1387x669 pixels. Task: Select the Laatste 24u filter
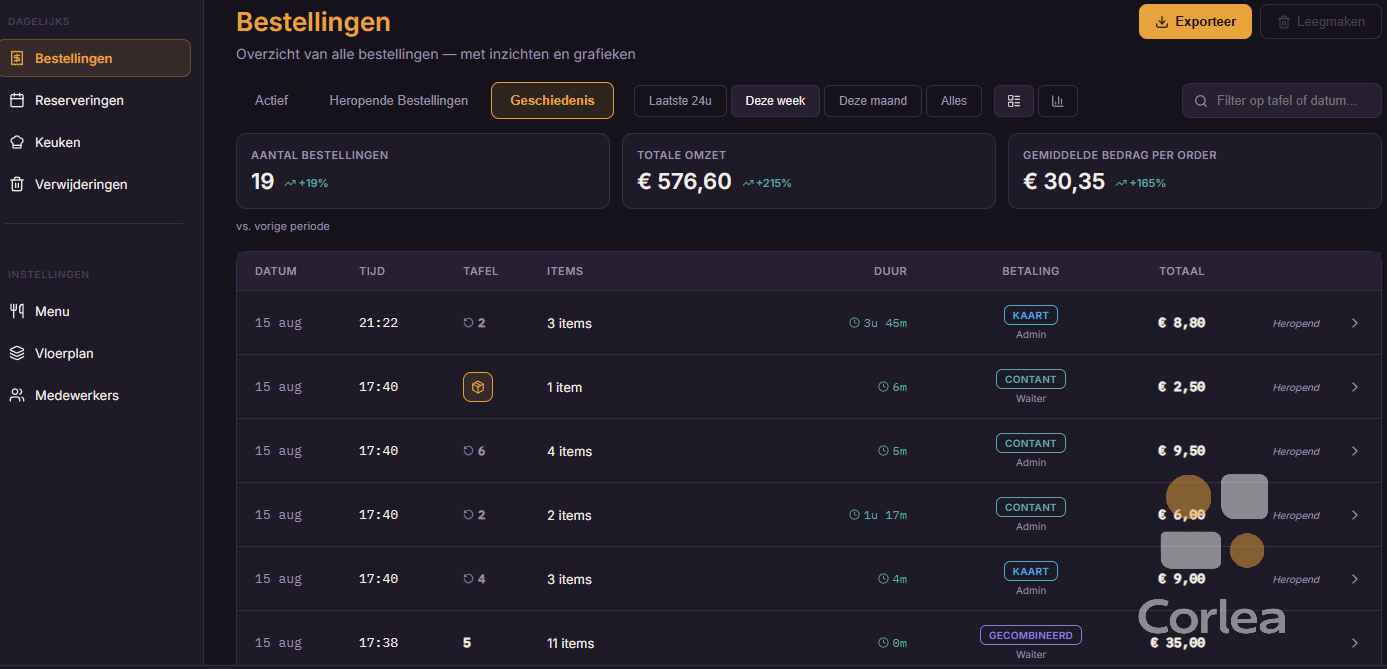point(680,101)
